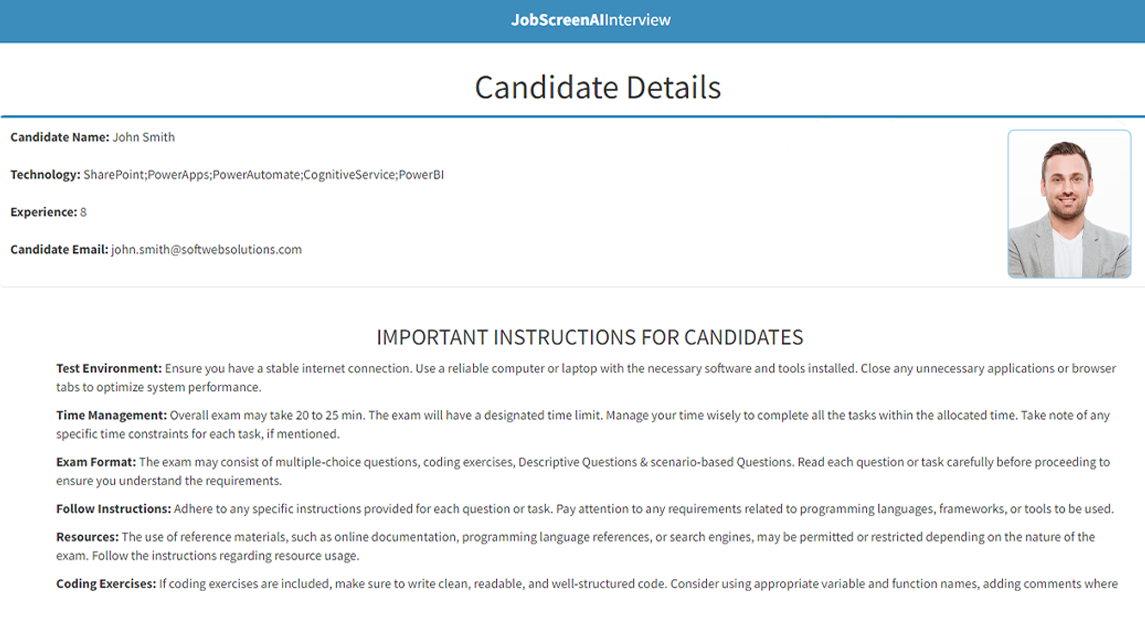
Task: Click the Coding Exercises instruction label
Action: pyautogui.click(x=106, y=584)
